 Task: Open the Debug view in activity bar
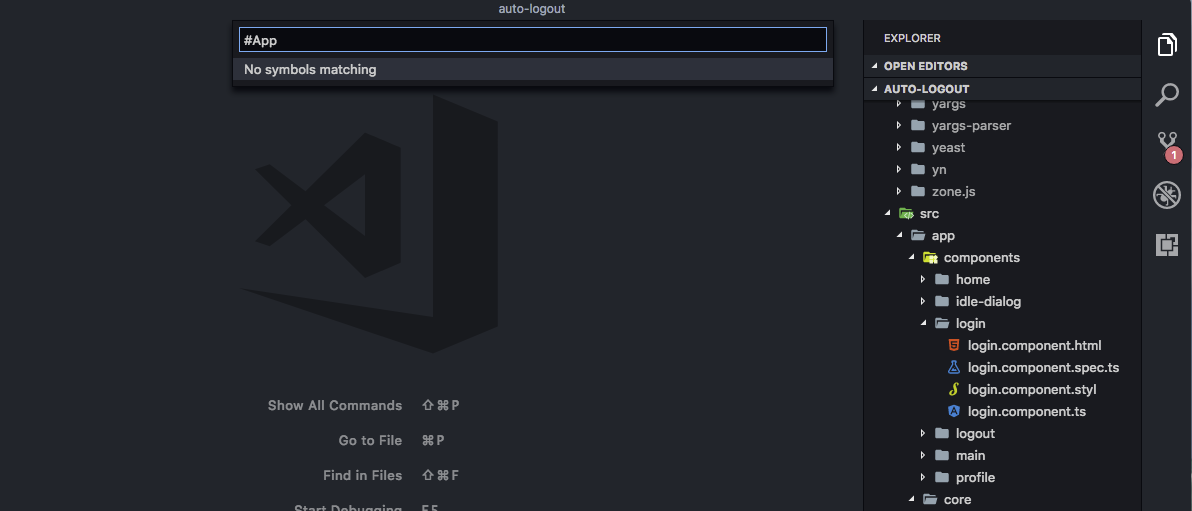1166,195
